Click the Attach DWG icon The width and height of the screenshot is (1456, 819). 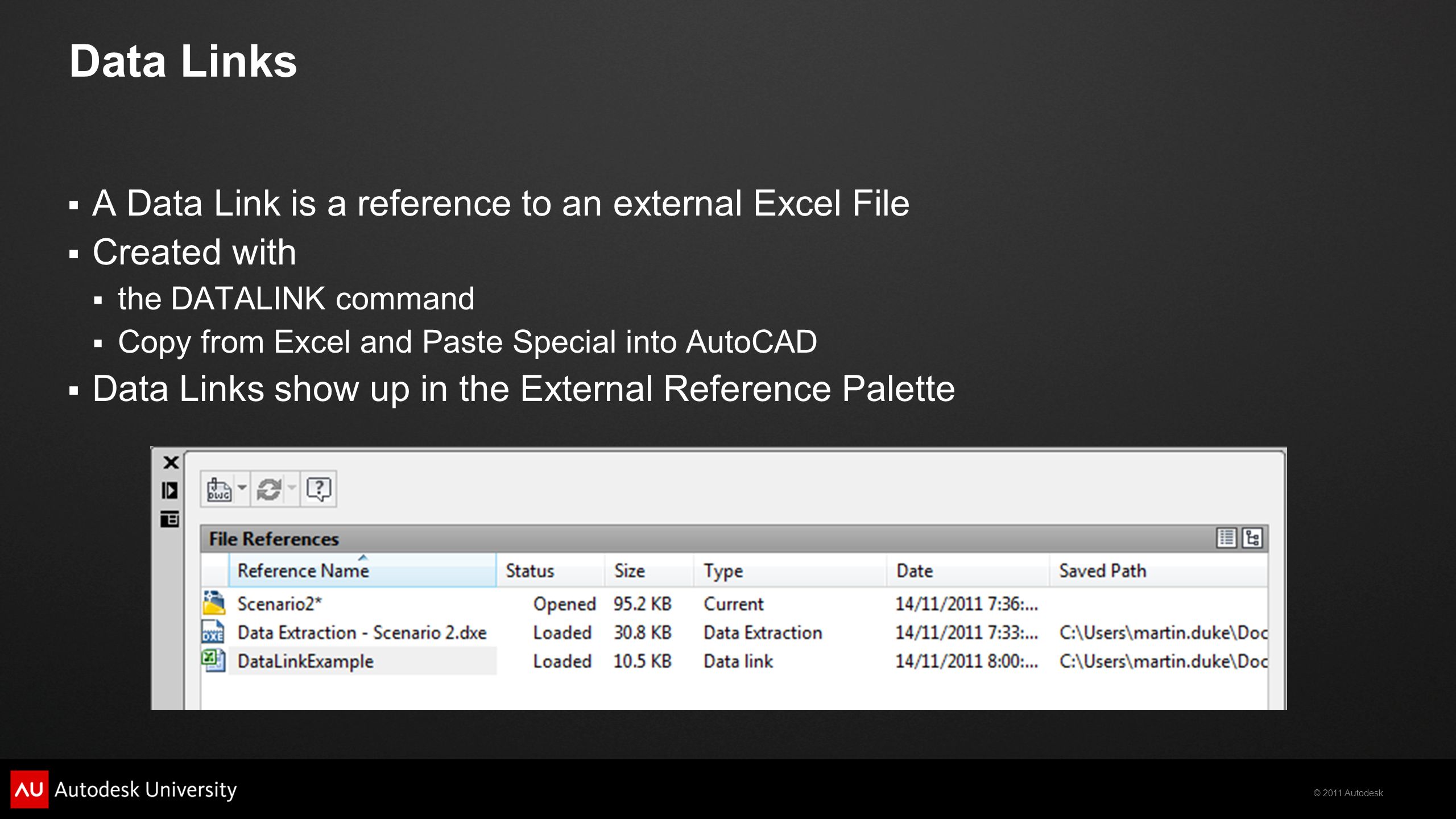pos(219,489)
